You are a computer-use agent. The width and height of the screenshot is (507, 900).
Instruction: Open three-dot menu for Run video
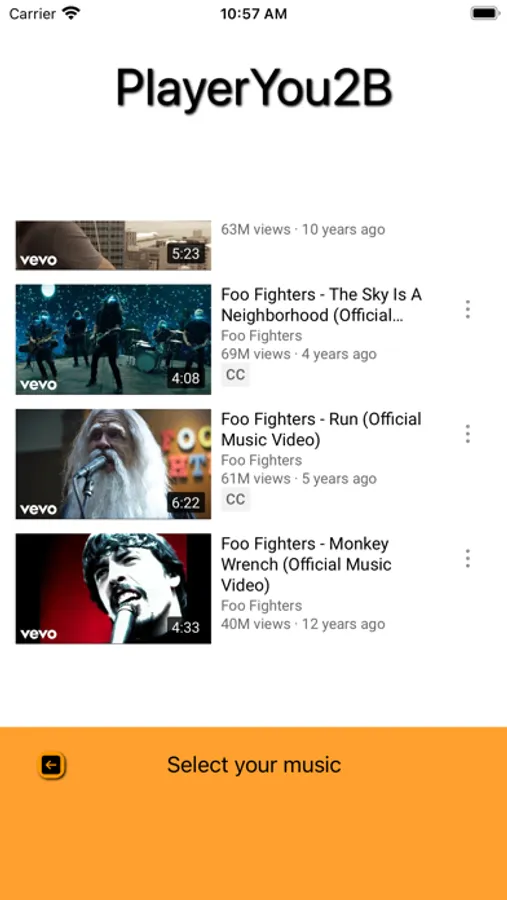point(467,434)
